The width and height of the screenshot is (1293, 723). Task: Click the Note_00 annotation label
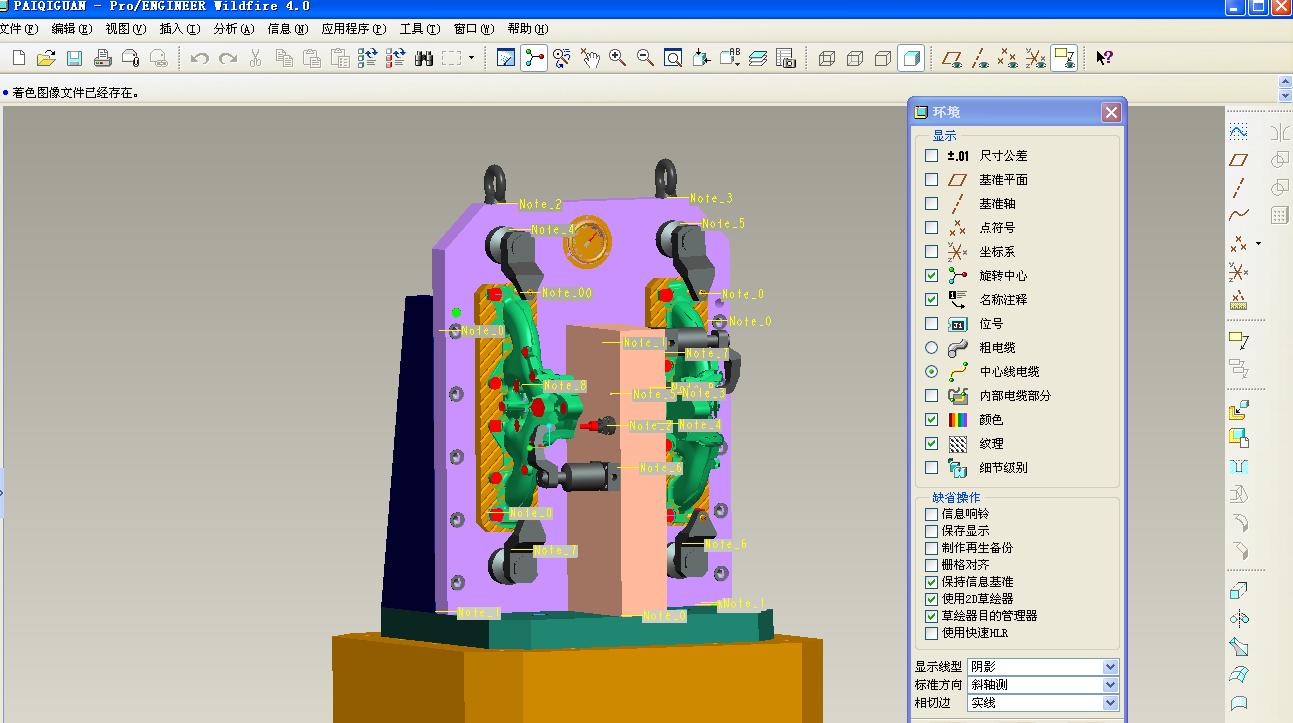tap(567, 293)
